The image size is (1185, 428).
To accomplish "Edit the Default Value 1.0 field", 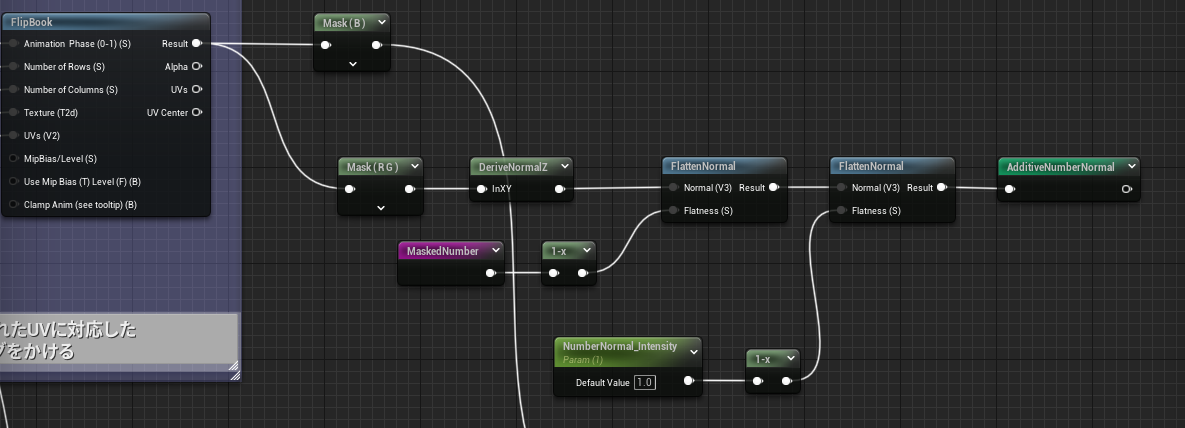I will [x=645, y=383].
